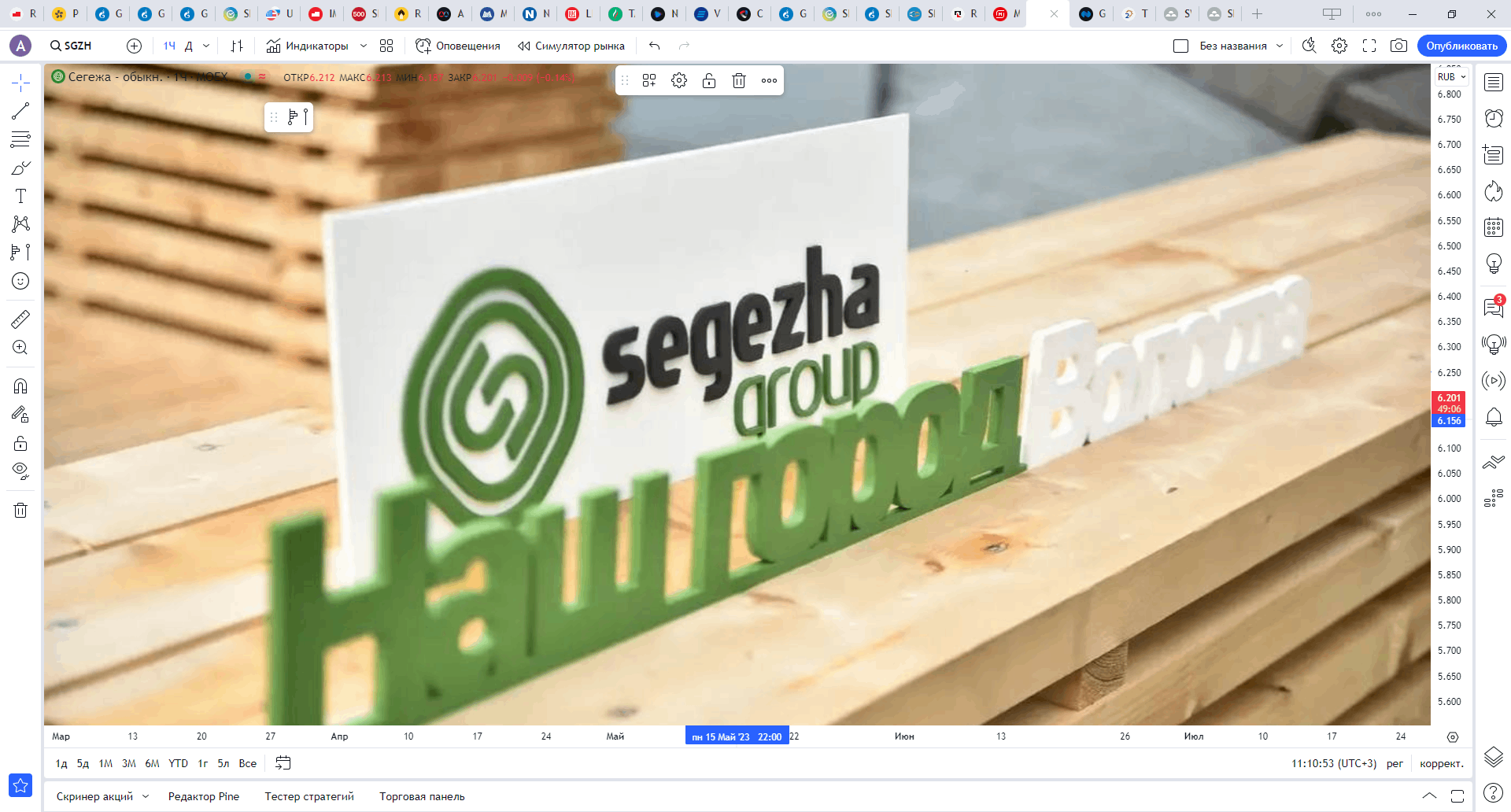1511x812 pixels.
Task: Open the pattern drawing tools
Action: click(x=20, y=224)
